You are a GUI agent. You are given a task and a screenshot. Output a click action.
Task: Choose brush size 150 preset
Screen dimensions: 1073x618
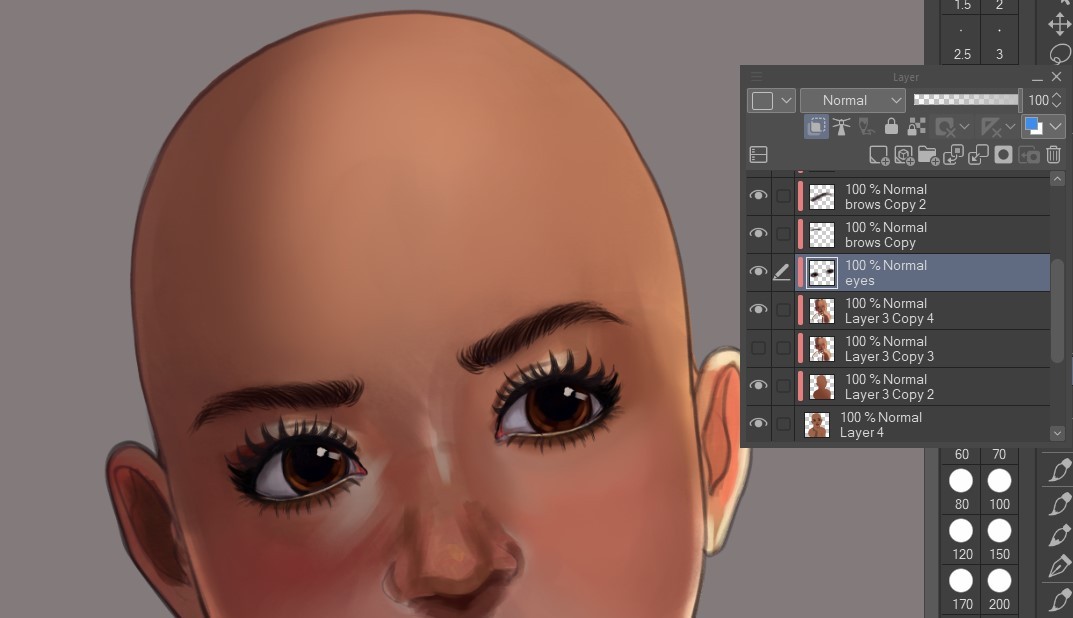coord(999,539)
